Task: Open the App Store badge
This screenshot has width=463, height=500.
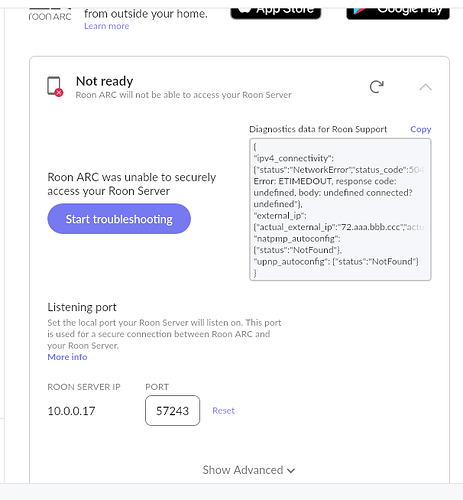Action: point(276,11)
